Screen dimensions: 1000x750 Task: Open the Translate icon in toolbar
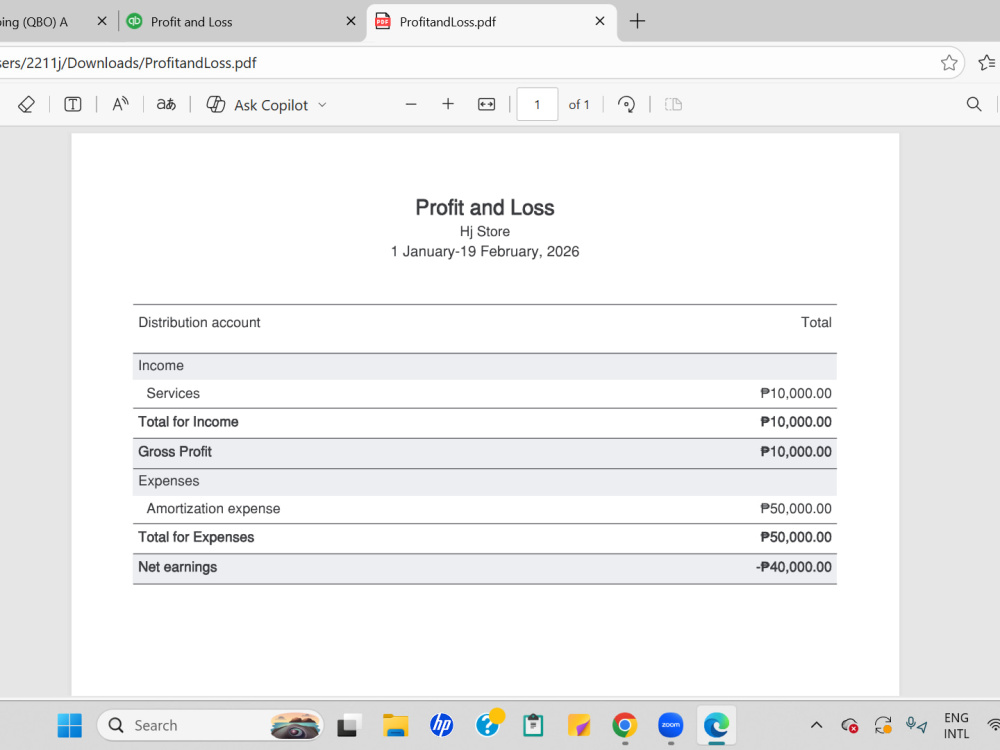pos(166,105)
